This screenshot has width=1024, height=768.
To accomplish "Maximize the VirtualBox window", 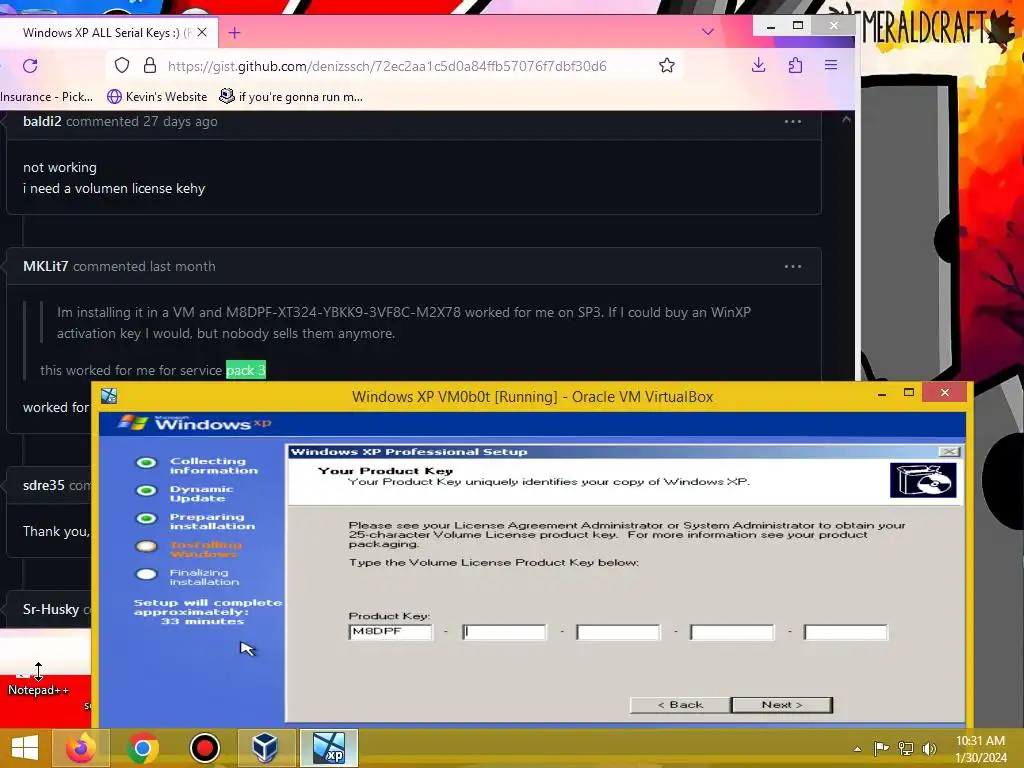I will click(908, 392).
